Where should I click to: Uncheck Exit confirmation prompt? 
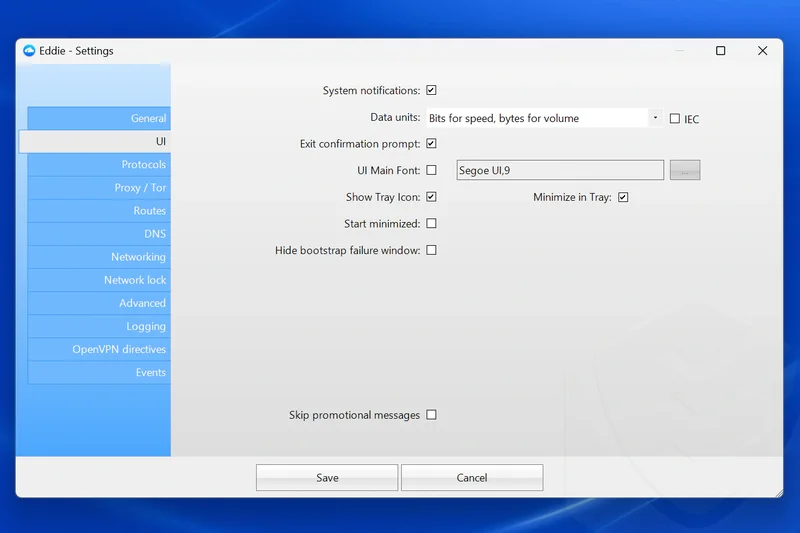click(431, 144)
